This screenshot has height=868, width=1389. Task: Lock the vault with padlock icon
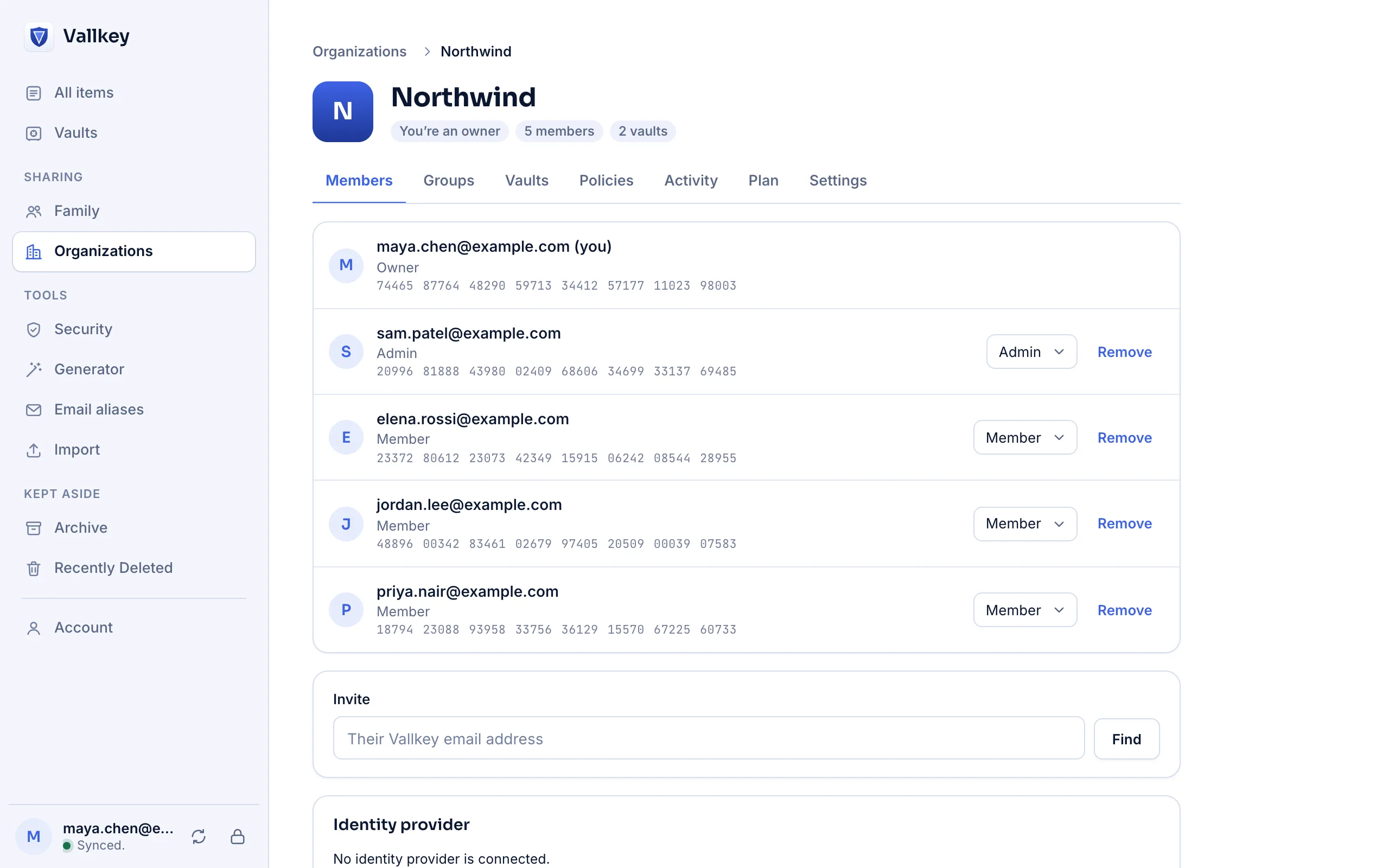(x=238, y=837)
